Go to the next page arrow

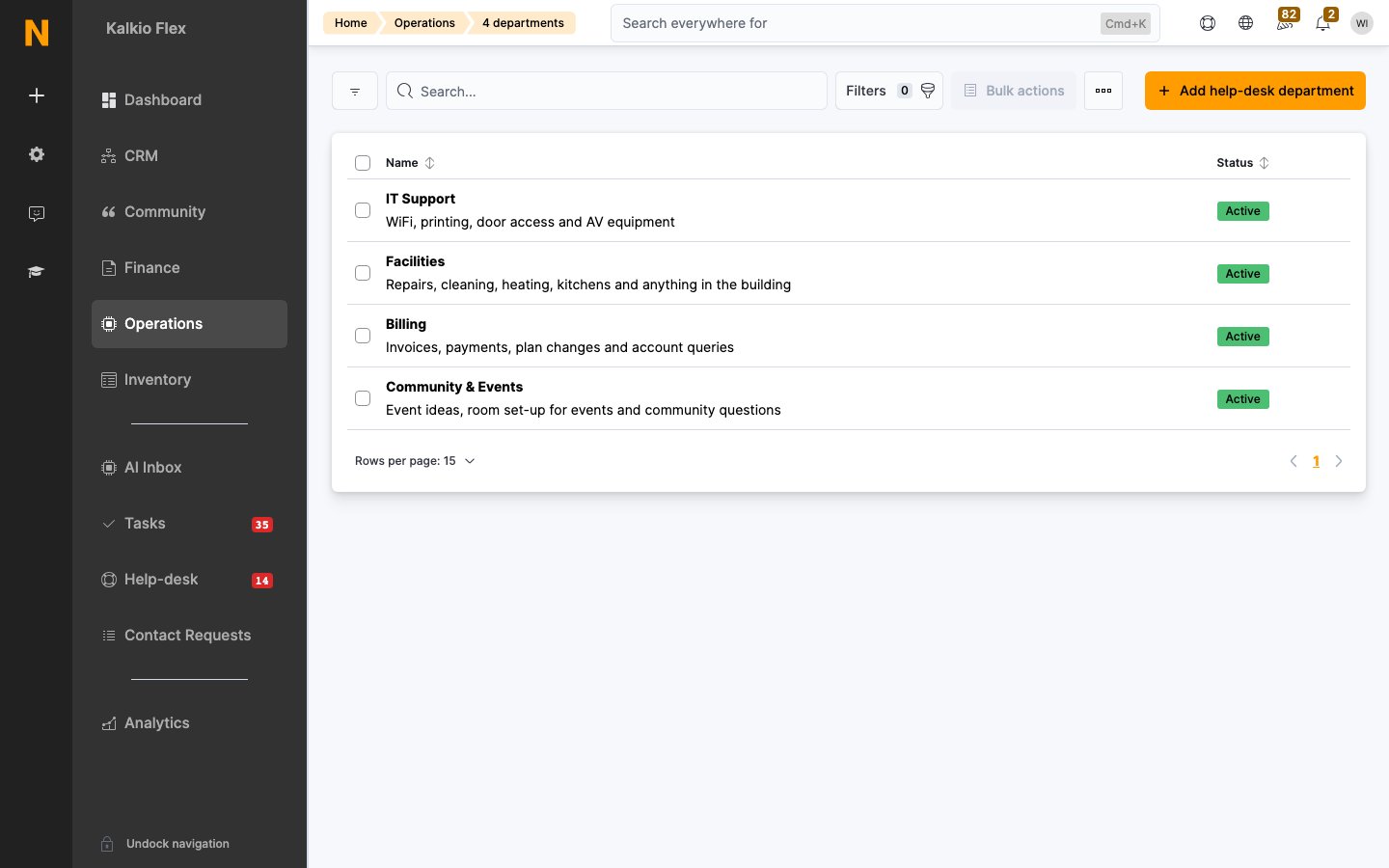(1339, 461)
